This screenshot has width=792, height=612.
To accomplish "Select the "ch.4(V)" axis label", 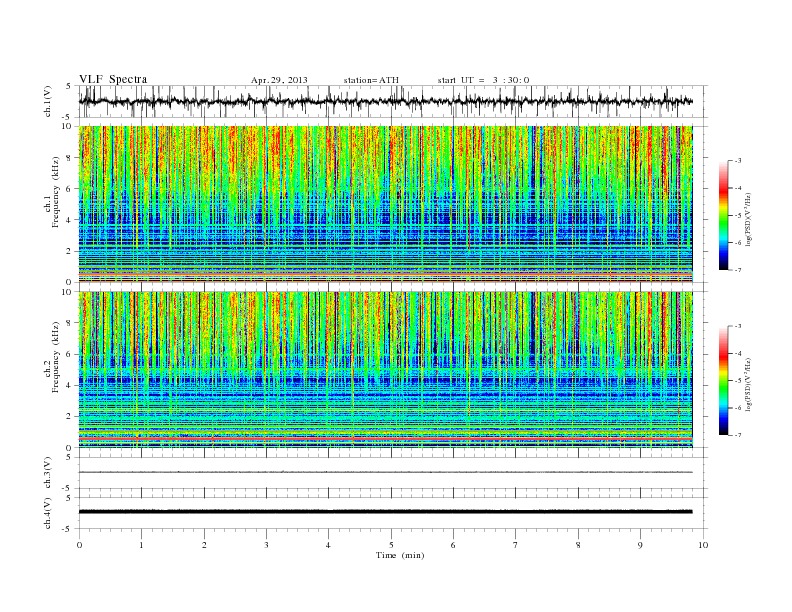I will (x=48, y=513).
